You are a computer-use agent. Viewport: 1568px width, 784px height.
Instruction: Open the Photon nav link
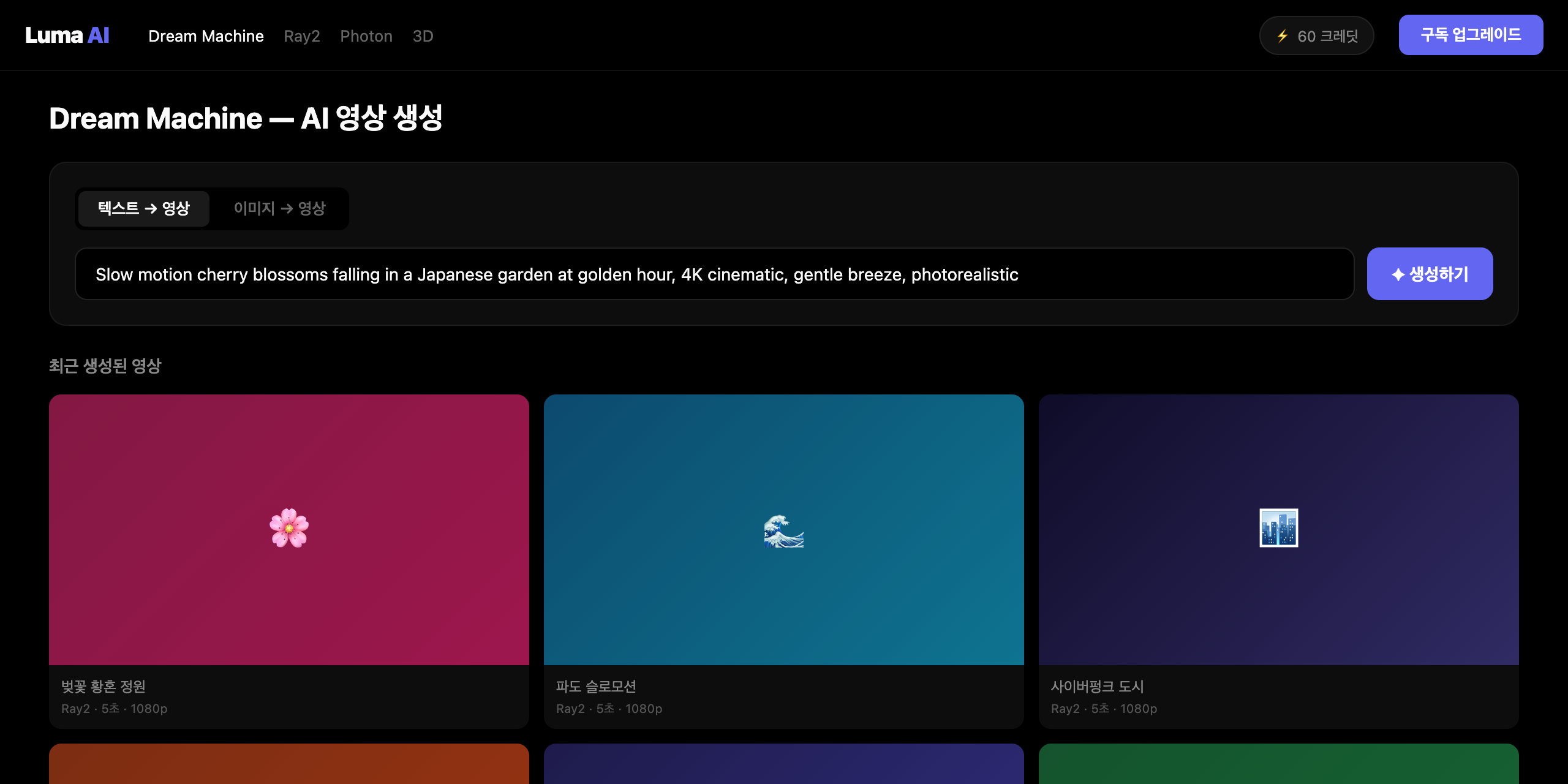click(x=366, y=36)
